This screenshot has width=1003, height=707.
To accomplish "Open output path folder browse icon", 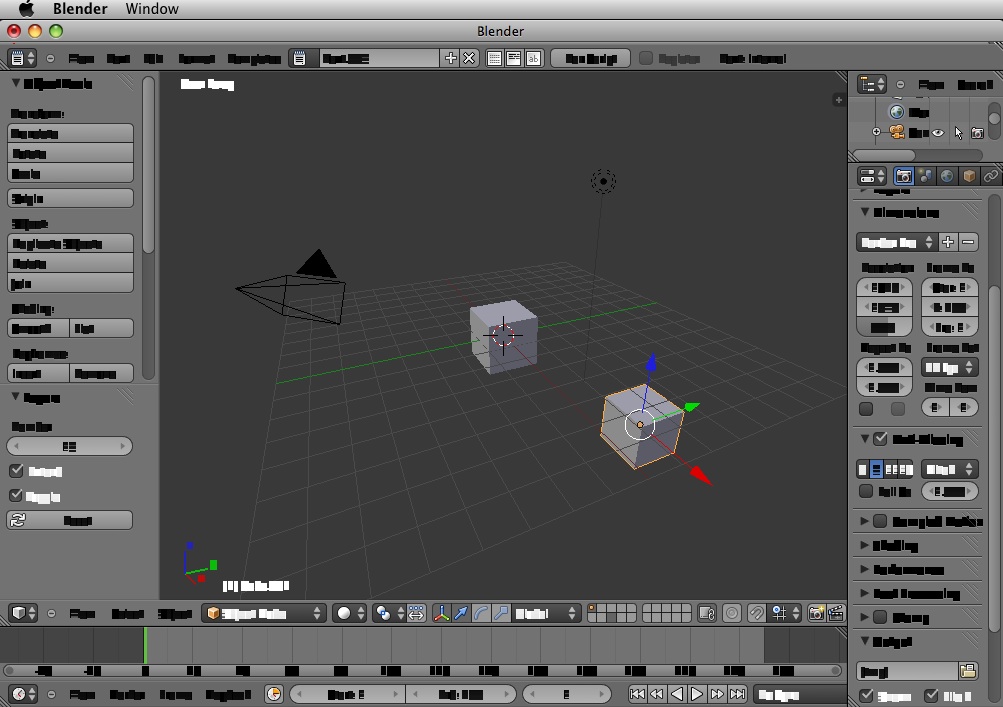I will tap(968, 671).
